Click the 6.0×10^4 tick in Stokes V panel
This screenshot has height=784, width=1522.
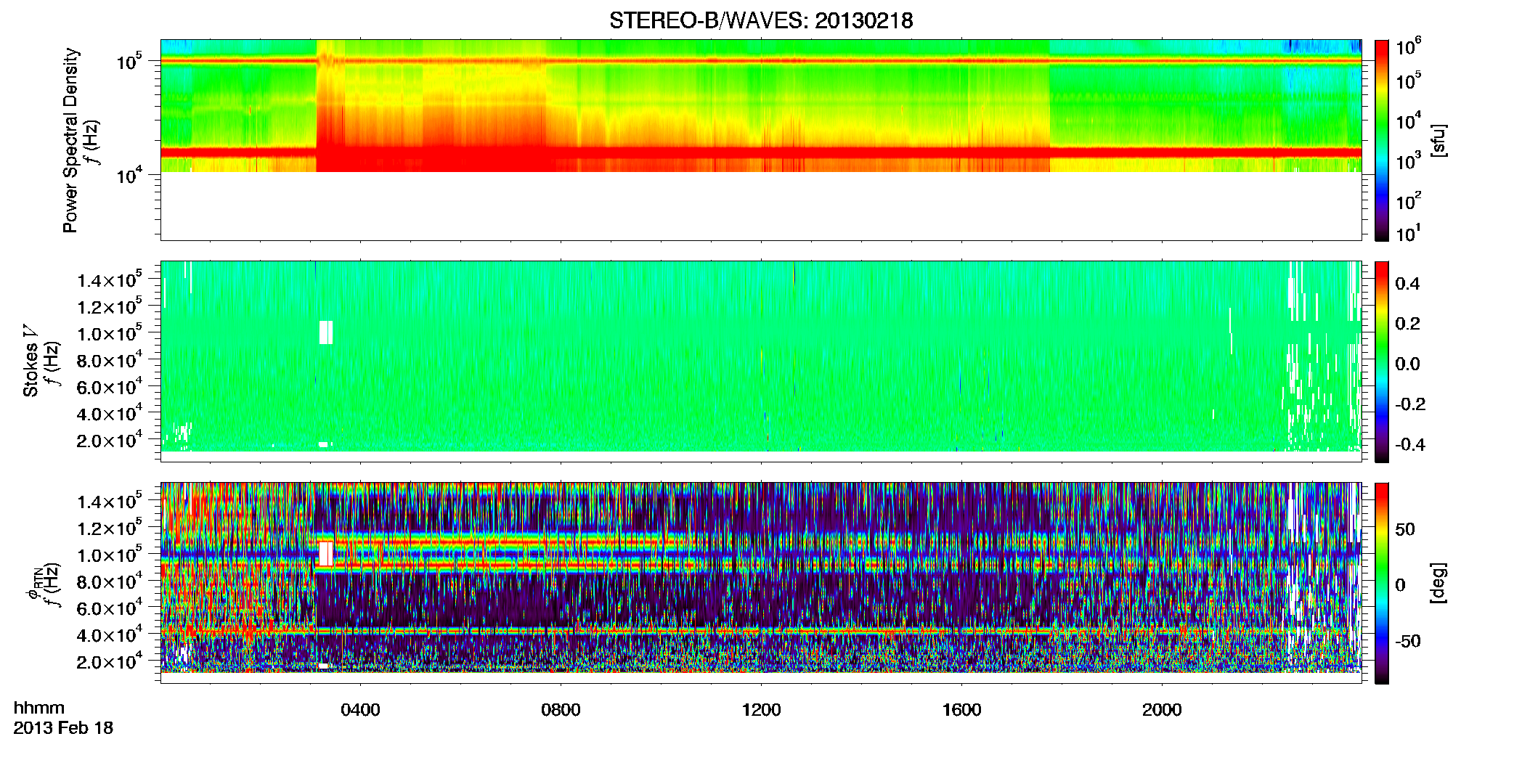pyautogui.click(x=110, y=387)
